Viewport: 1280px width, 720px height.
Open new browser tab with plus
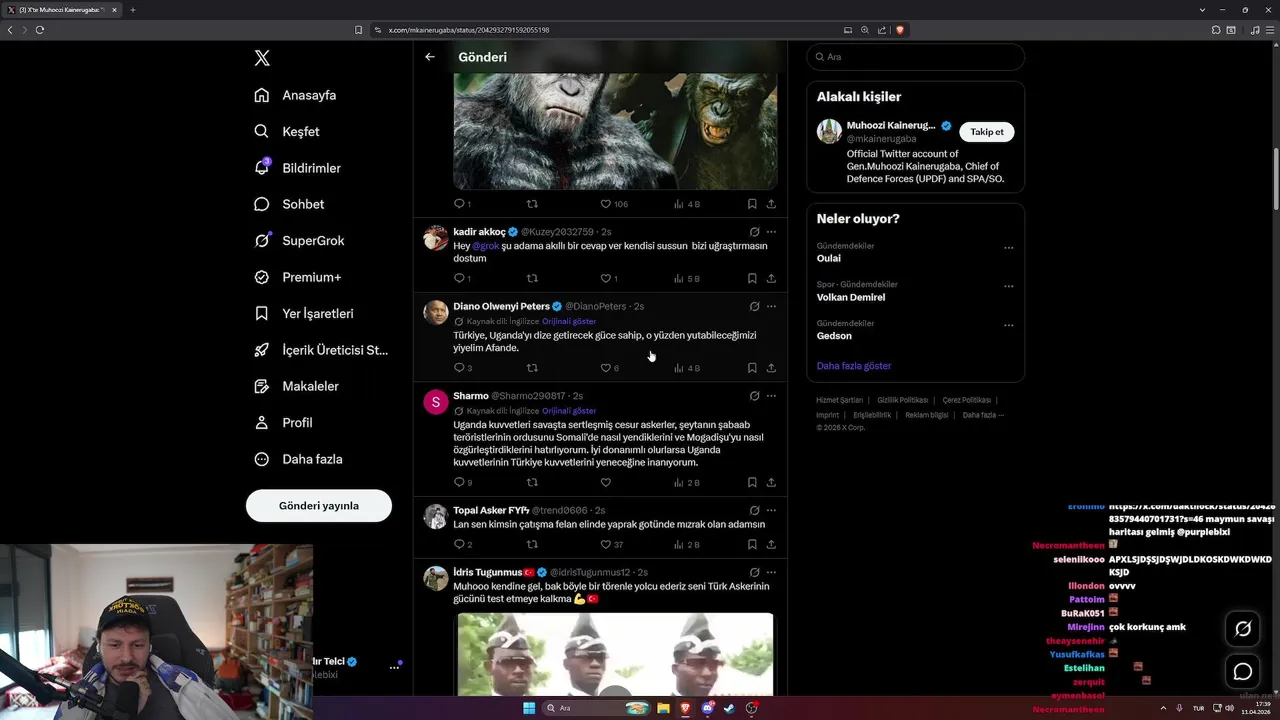(132, 10)
